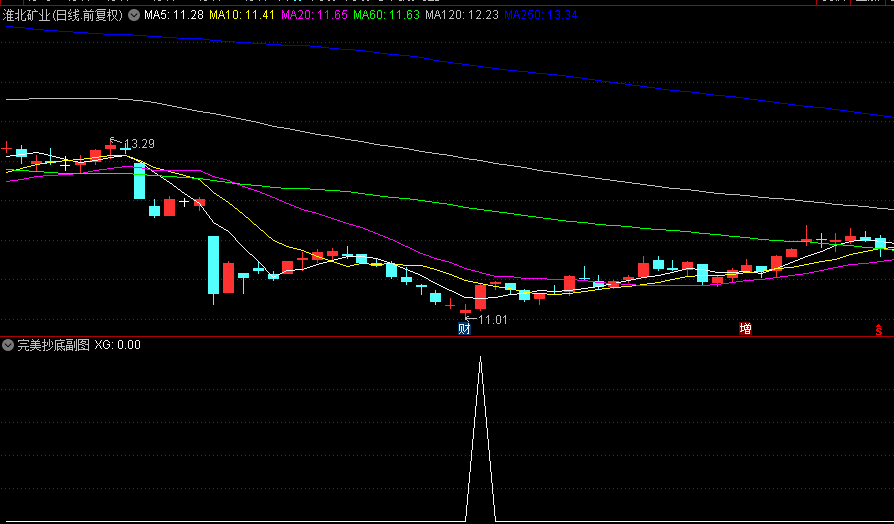
Task: Click the large cyan candle below 13.29
Action: tap(139, 180)
